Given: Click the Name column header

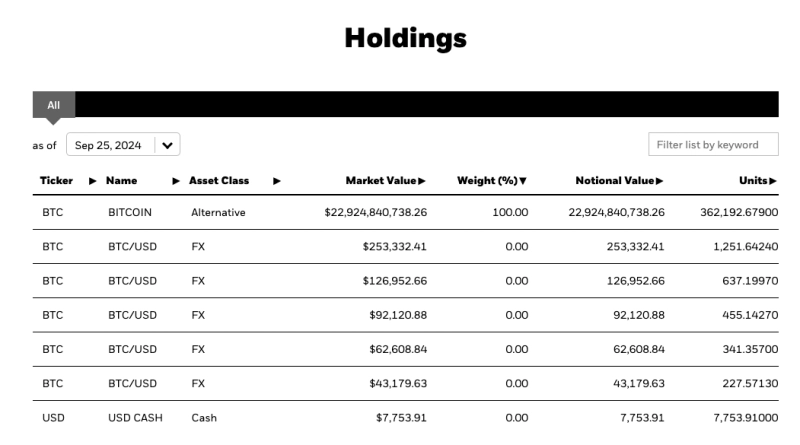Looking at the screenshot, I should coord(121,181).
